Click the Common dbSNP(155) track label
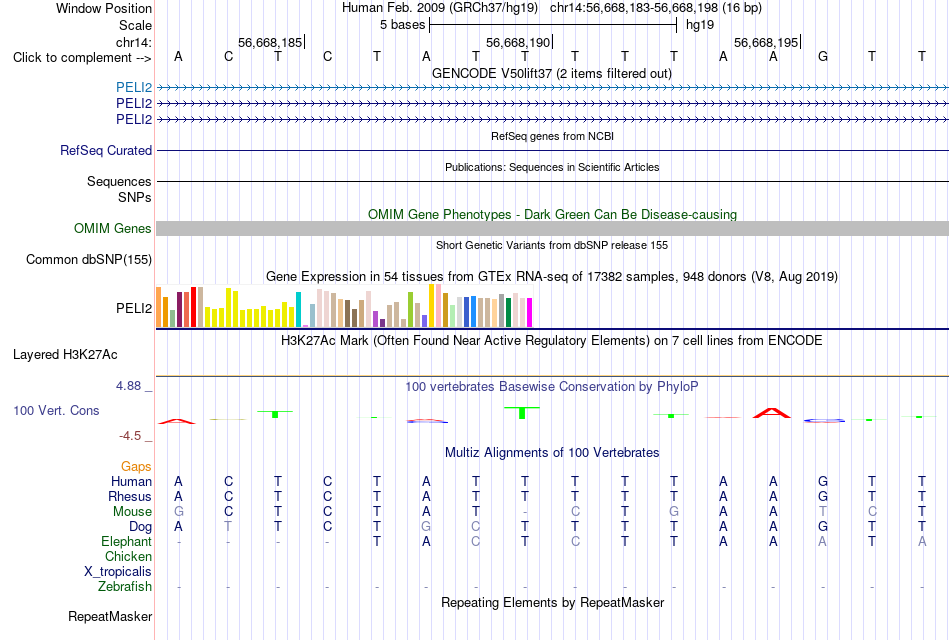The height and width of the screenshot is (640, 950). pyautogui.click(x=88, y=259)
